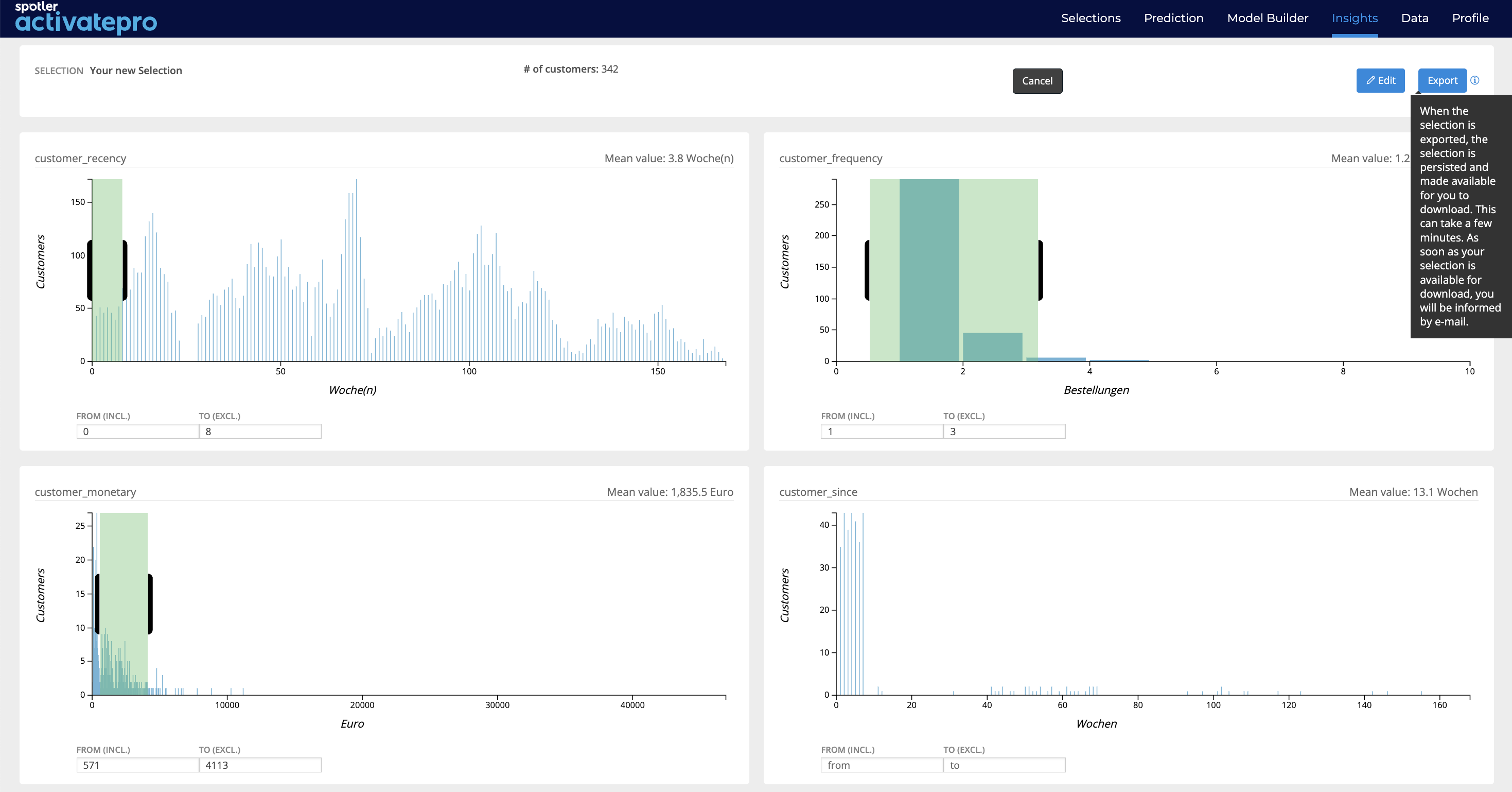Click the 'Your new Selection' name
Screen dimensions: 1512x792
[135, 71]
